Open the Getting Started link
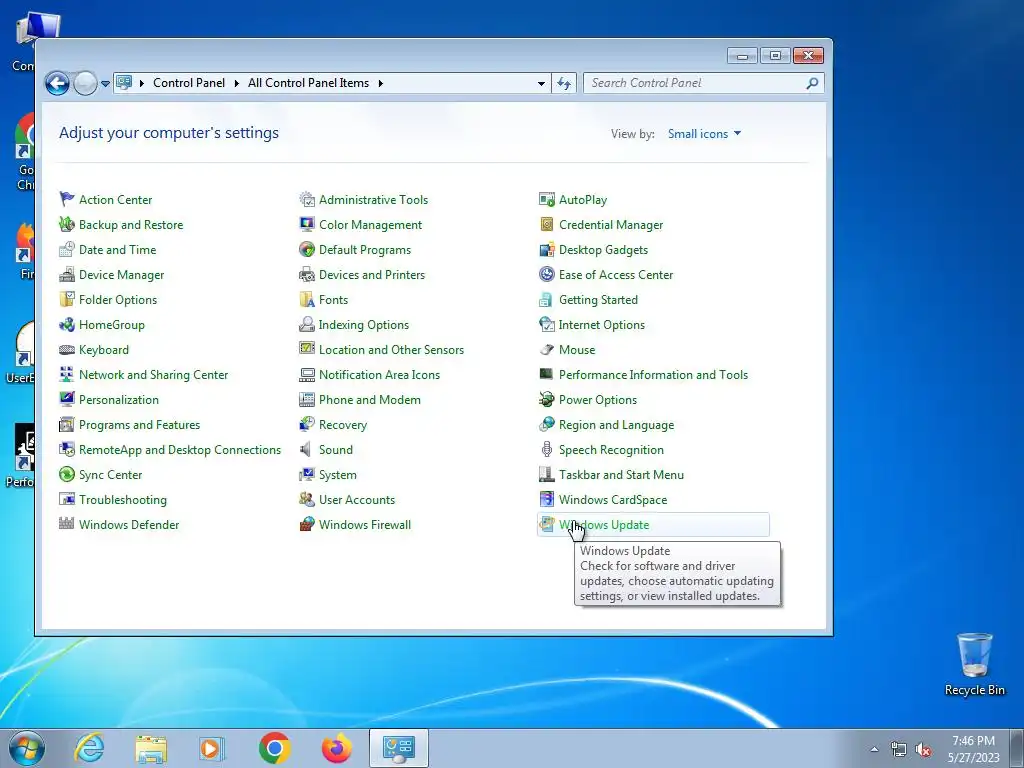Screen dimensions: 1024x768 point(598,300)
